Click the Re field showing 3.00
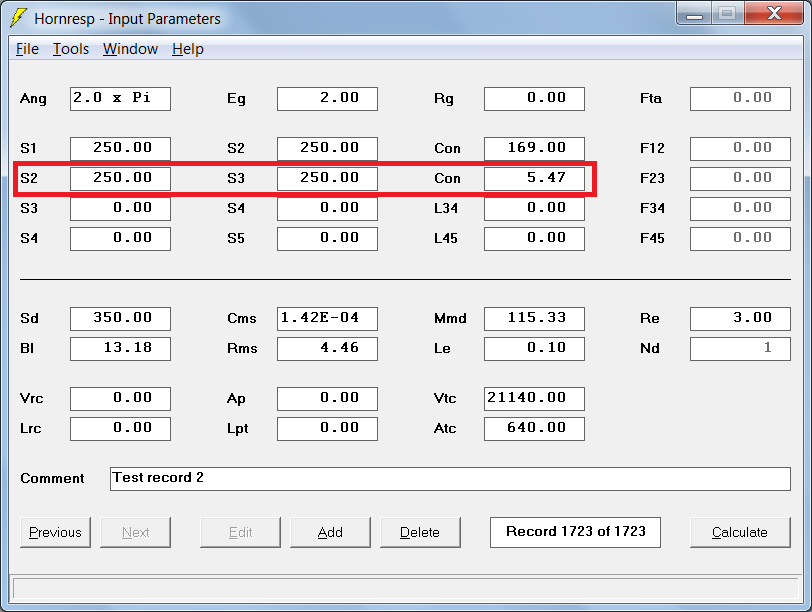The image size is (812, 612). point(740,318)
